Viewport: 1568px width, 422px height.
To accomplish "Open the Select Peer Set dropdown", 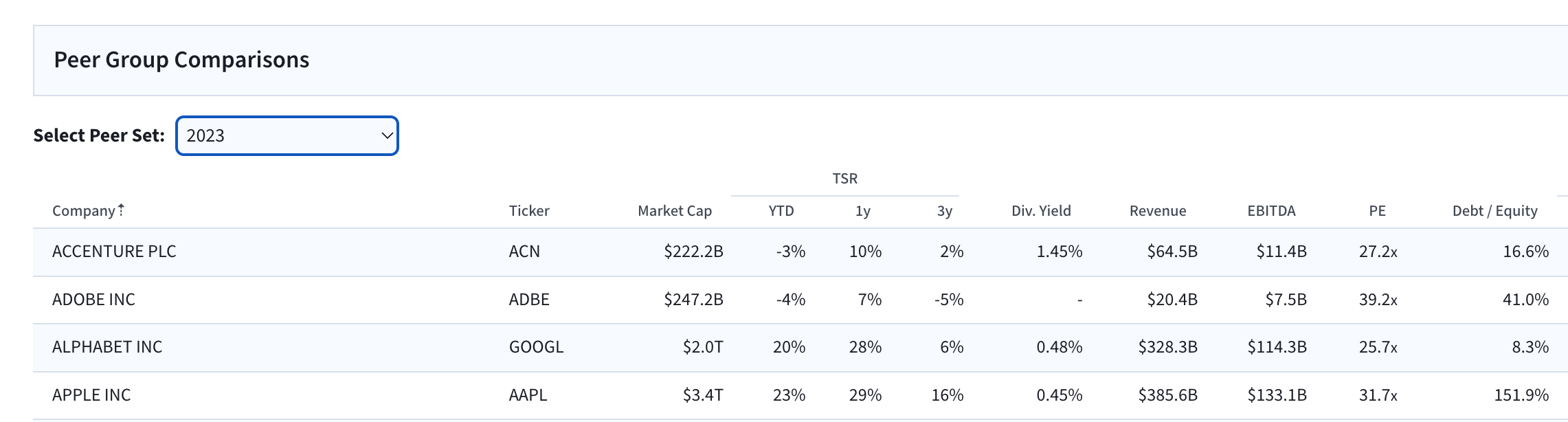I will pyautogui.click(x=287, y=136).
